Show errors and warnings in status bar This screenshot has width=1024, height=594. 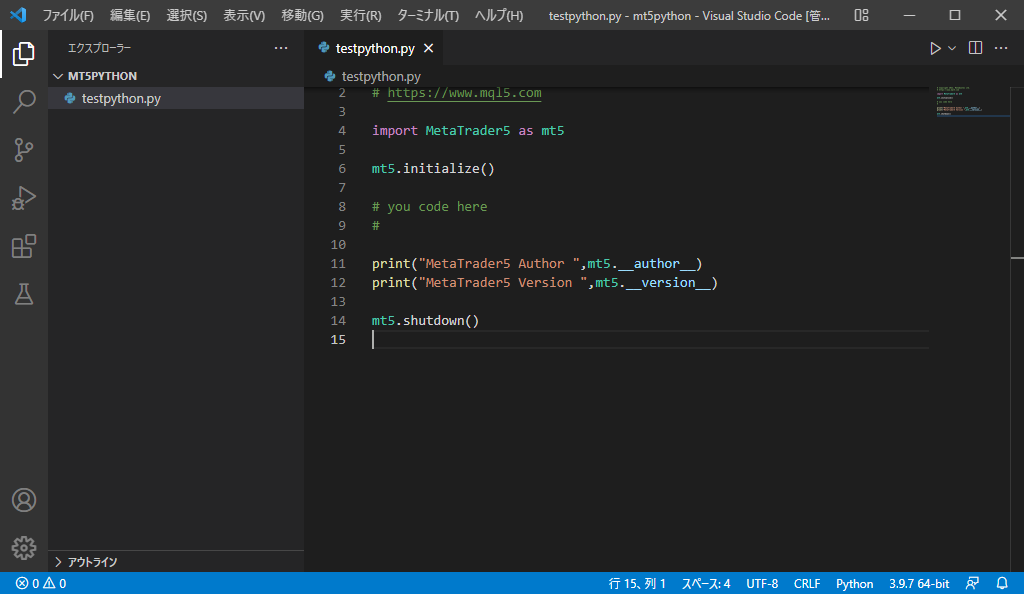click(41, 584)
